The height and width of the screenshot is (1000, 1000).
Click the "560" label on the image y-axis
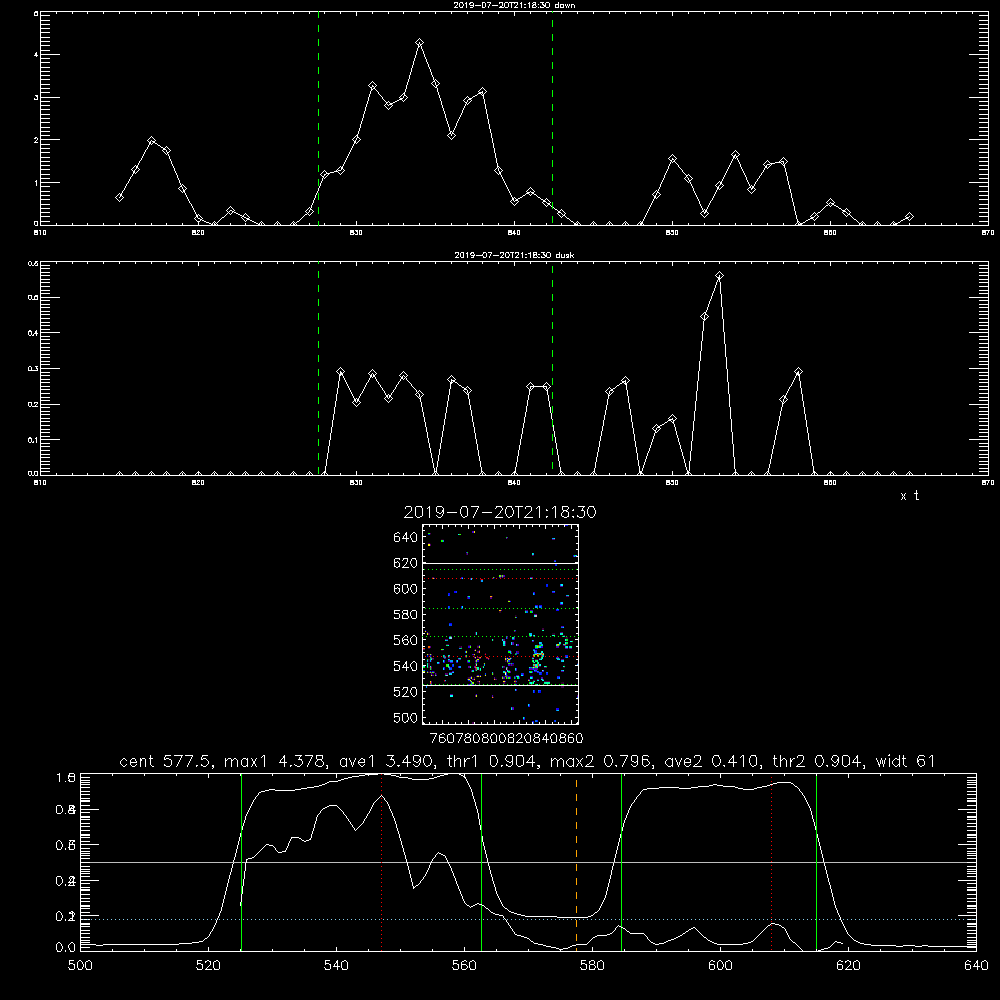point(406,640)
